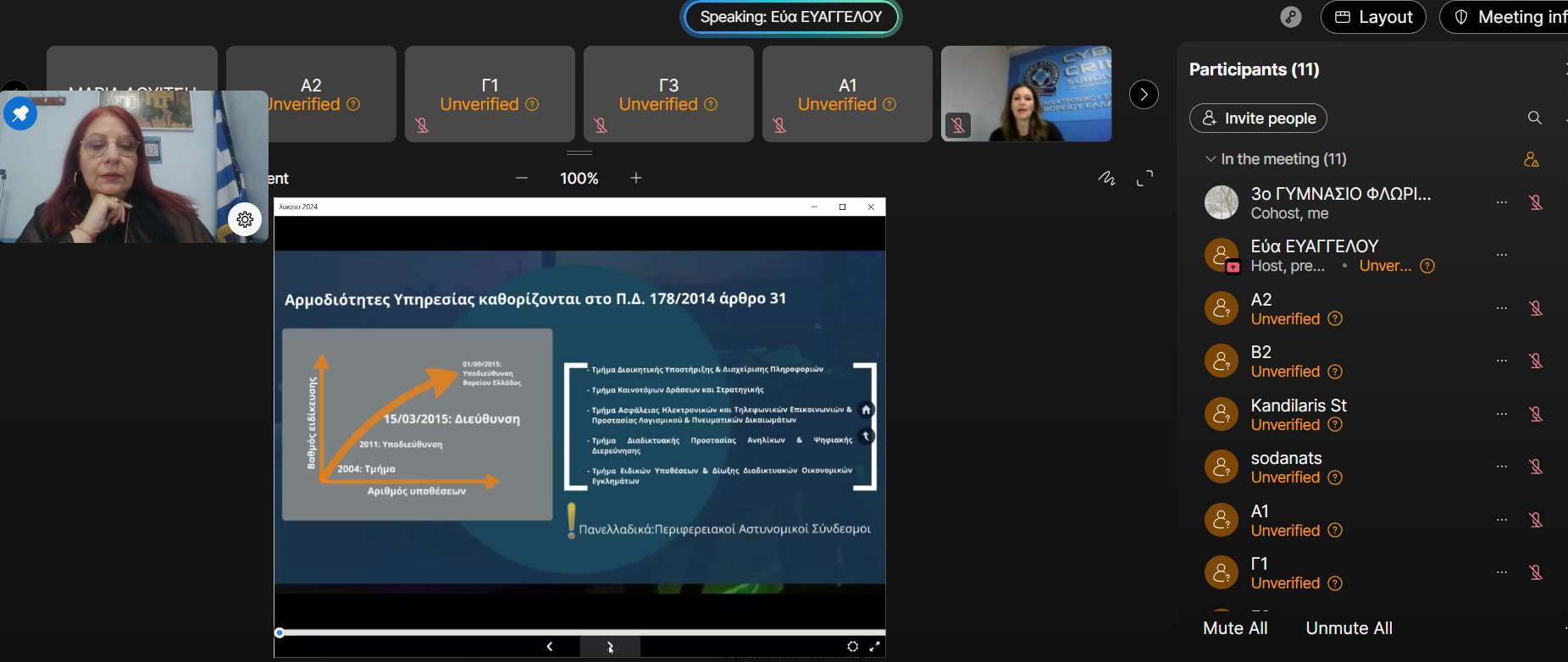The width and height of the screenshot is (1568, 662).
Task: Click the slideshow progress bar handle
Action: 280,632
